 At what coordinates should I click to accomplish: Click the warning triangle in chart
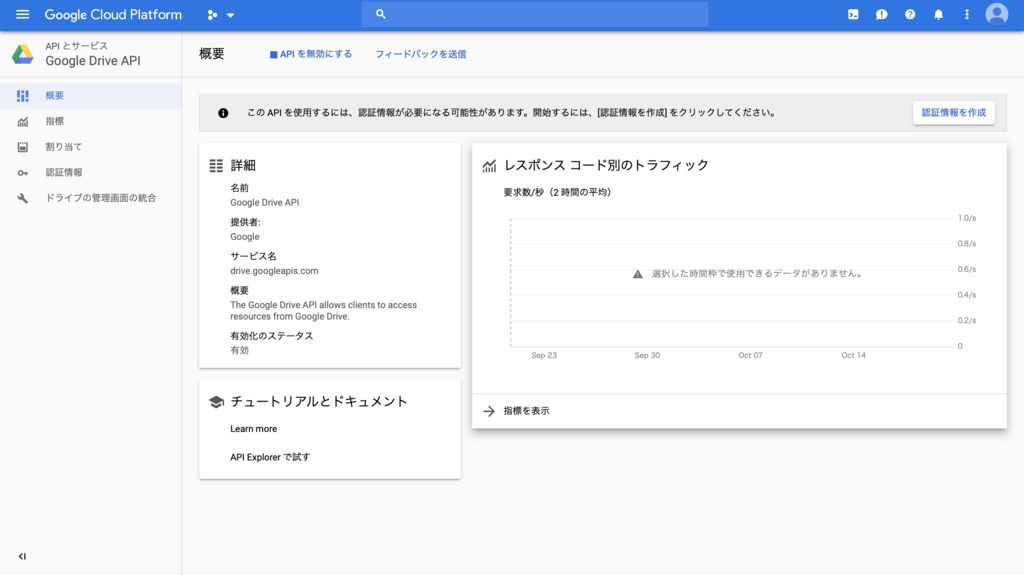[637, 274]
